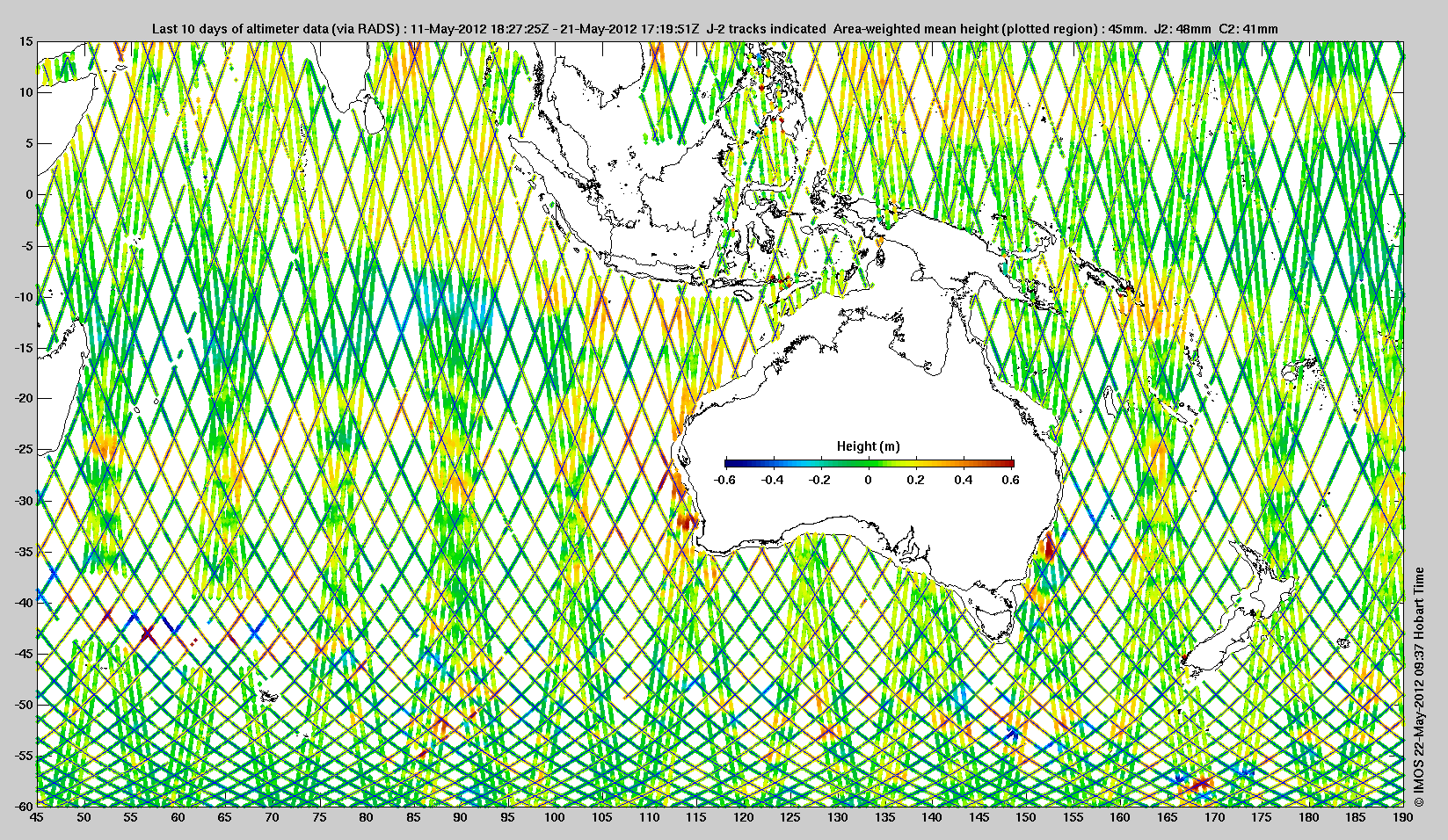Image resolution: width=1448 pixels, height=840 pixels.
Task: Click "Last 10 days of altimeter data" title text
Action: [x=240, y=29]
